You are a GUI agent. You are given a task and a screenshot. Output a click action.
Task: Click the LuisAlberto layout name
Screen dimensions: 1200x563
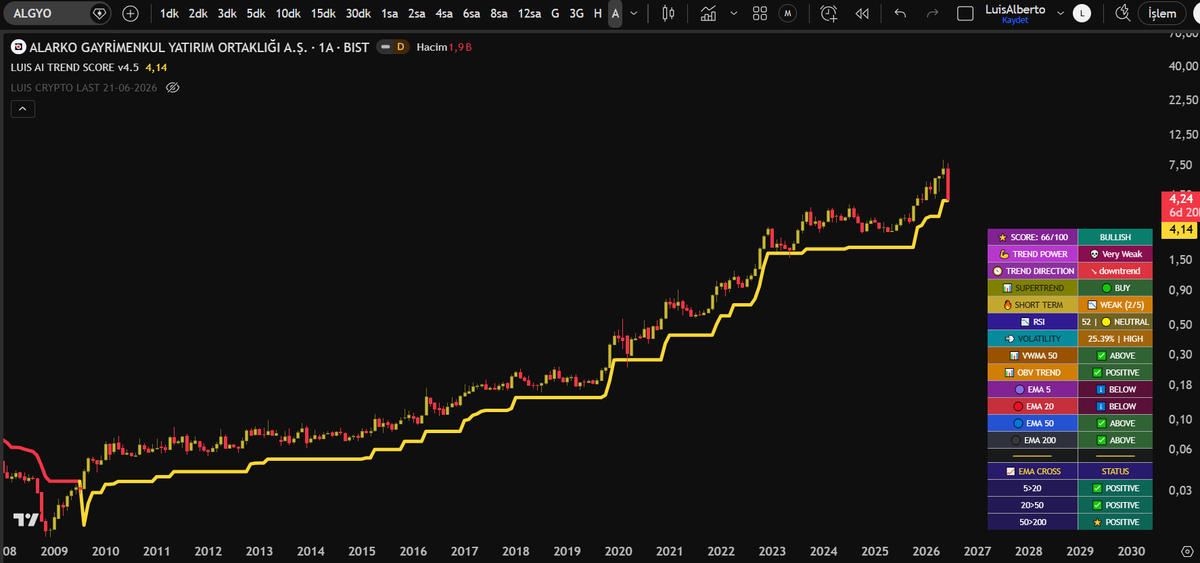(x=1015, y=8)
